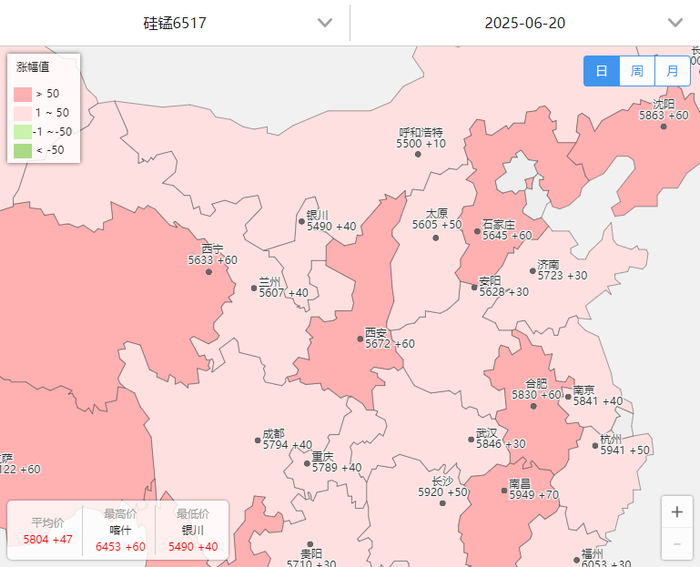Click the 贵阳 city marker dot
700x567 pixels.
[x=310, y=544]
